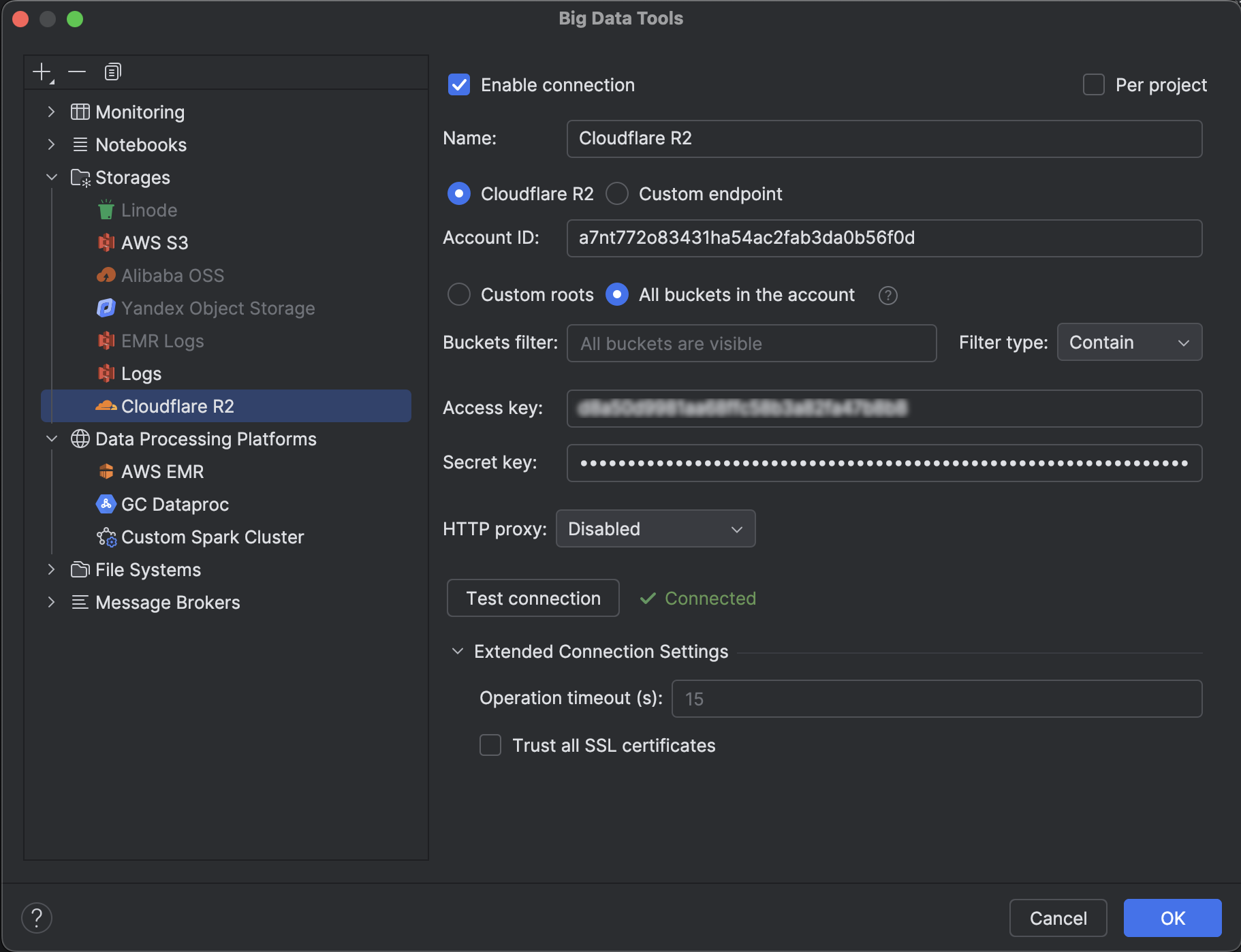Image resolution: width=1241 pixels, height=952 pixels.
Task: Click the OK button
Action: coord(1172,918)
